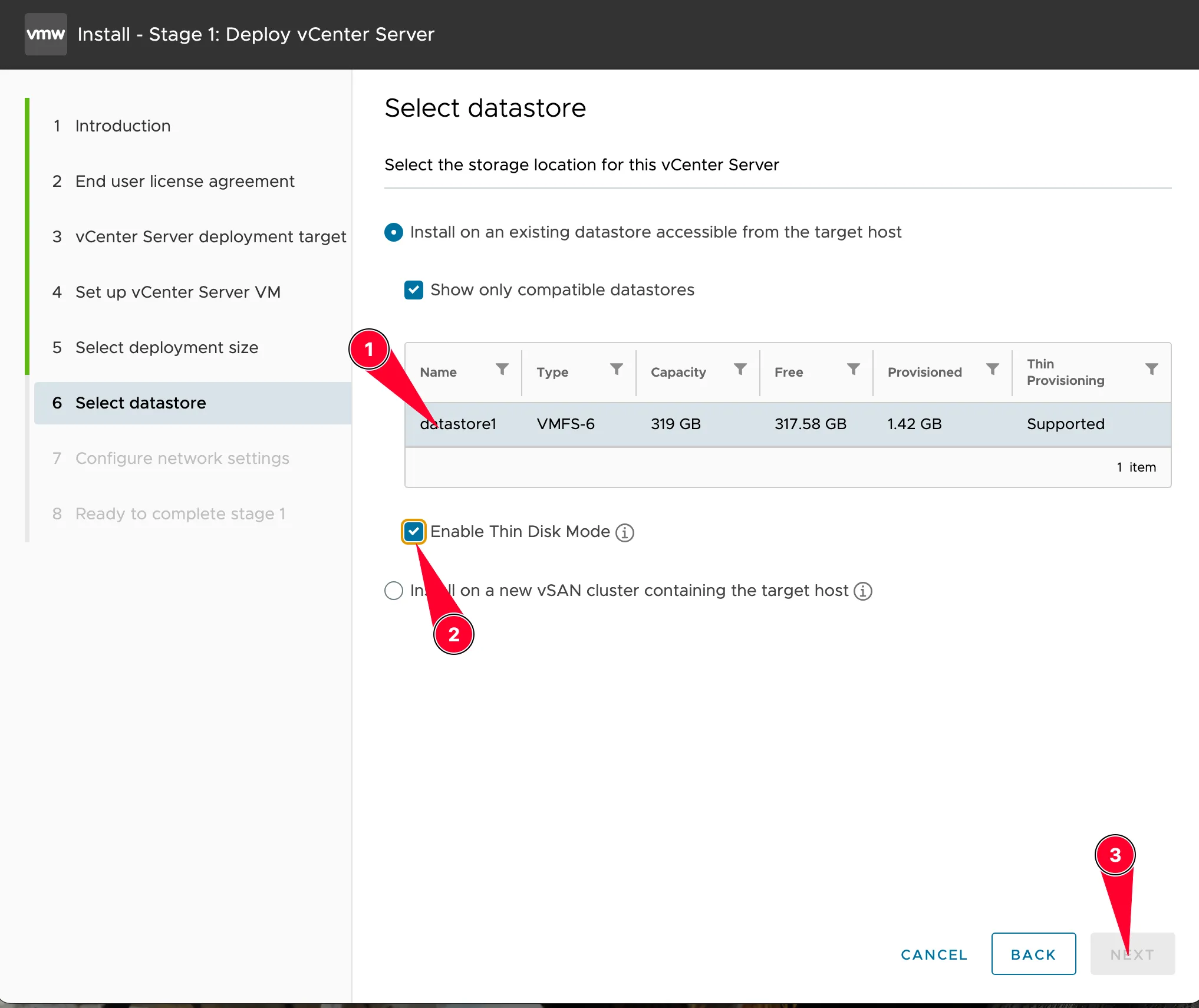Image resolution: width=1199 pixels, height=1008 pixels.
Task: Filter the Provisioned column
Action: (x=993, y=369)
